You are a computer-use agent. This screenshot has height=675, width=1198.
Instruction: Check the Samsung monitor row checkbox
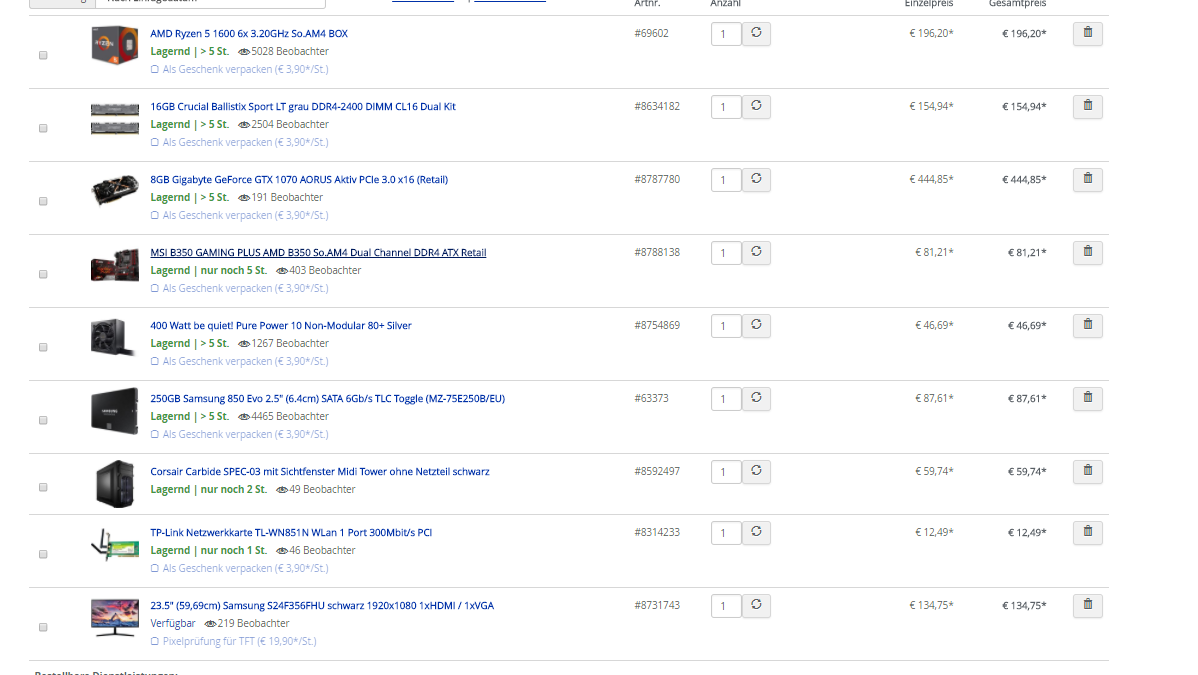coord(43,628)
